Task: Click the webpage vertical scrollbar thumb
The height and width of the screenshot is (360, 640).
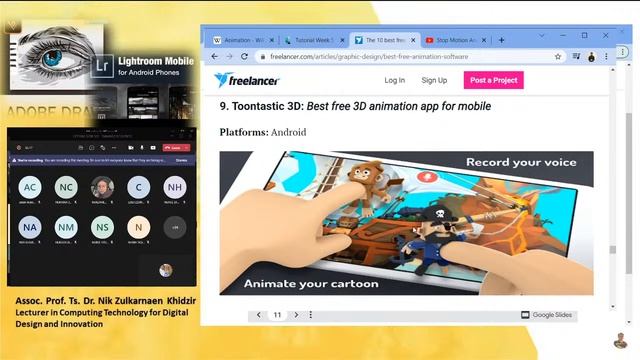Action: pos(613,250)
